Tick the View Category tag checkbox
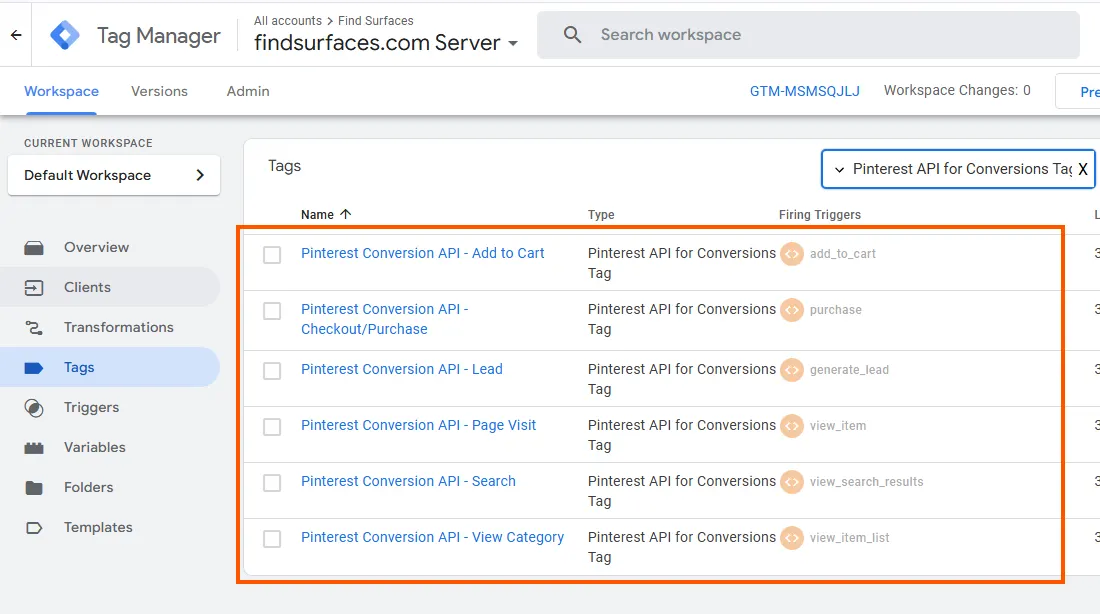 (x=272, y=539)
